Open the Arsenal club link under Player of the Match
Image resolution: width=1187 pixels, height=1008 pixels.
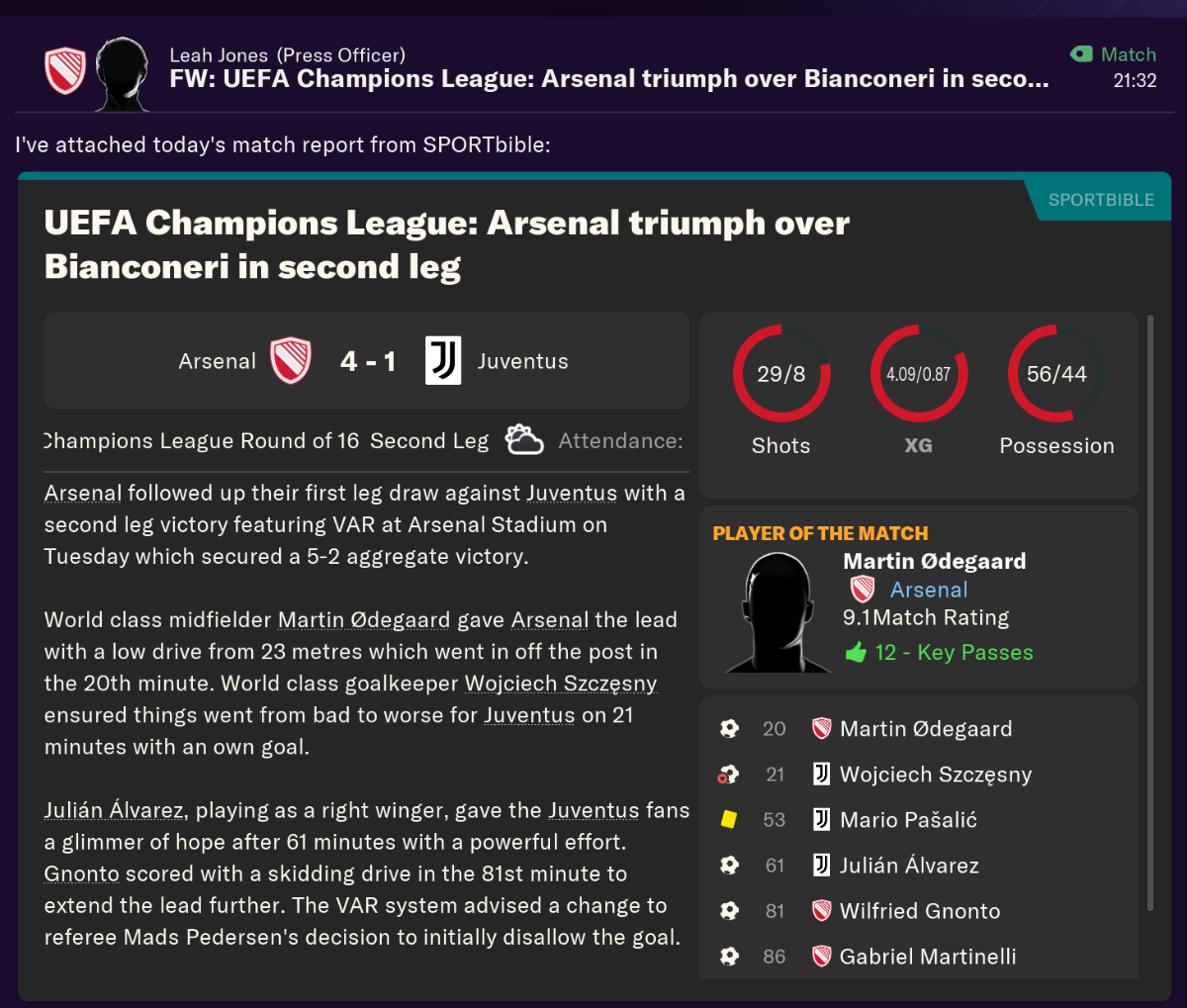(x=929, y=590)
